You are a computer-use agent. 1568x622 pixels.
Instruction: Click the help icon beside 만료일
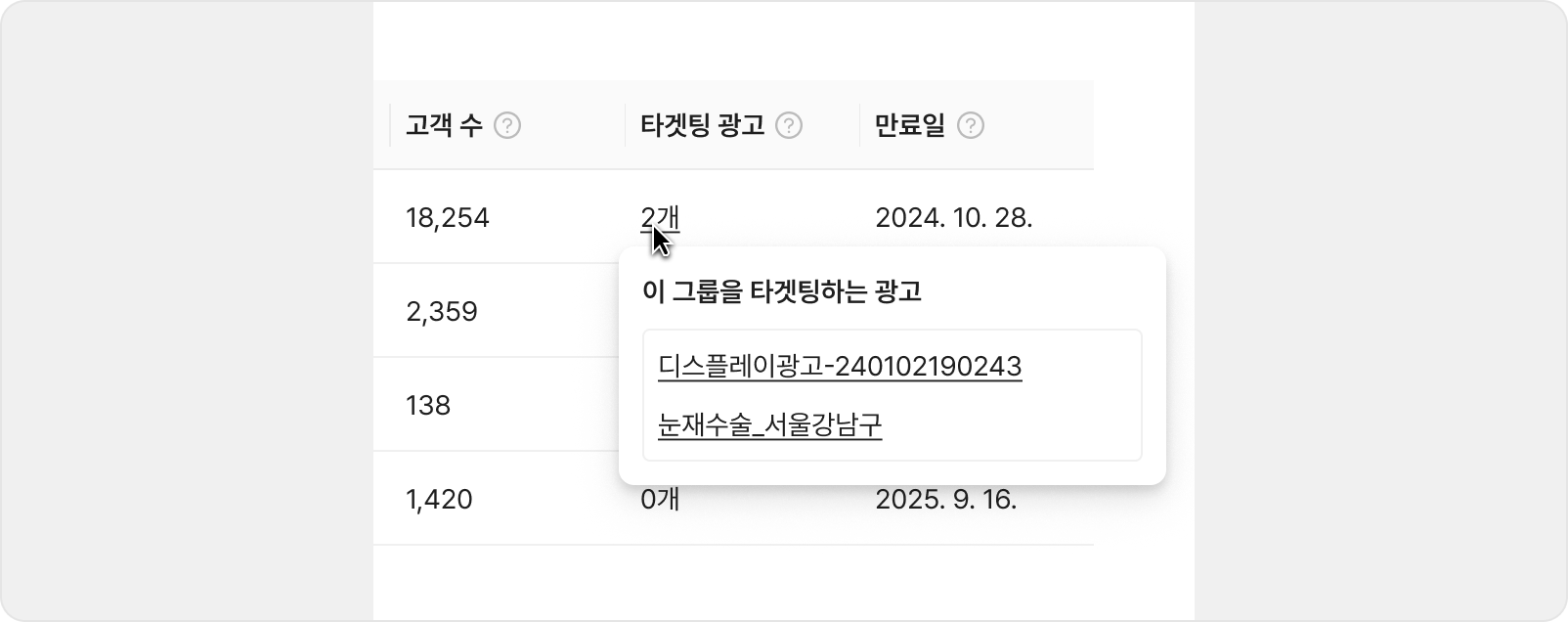971,126
